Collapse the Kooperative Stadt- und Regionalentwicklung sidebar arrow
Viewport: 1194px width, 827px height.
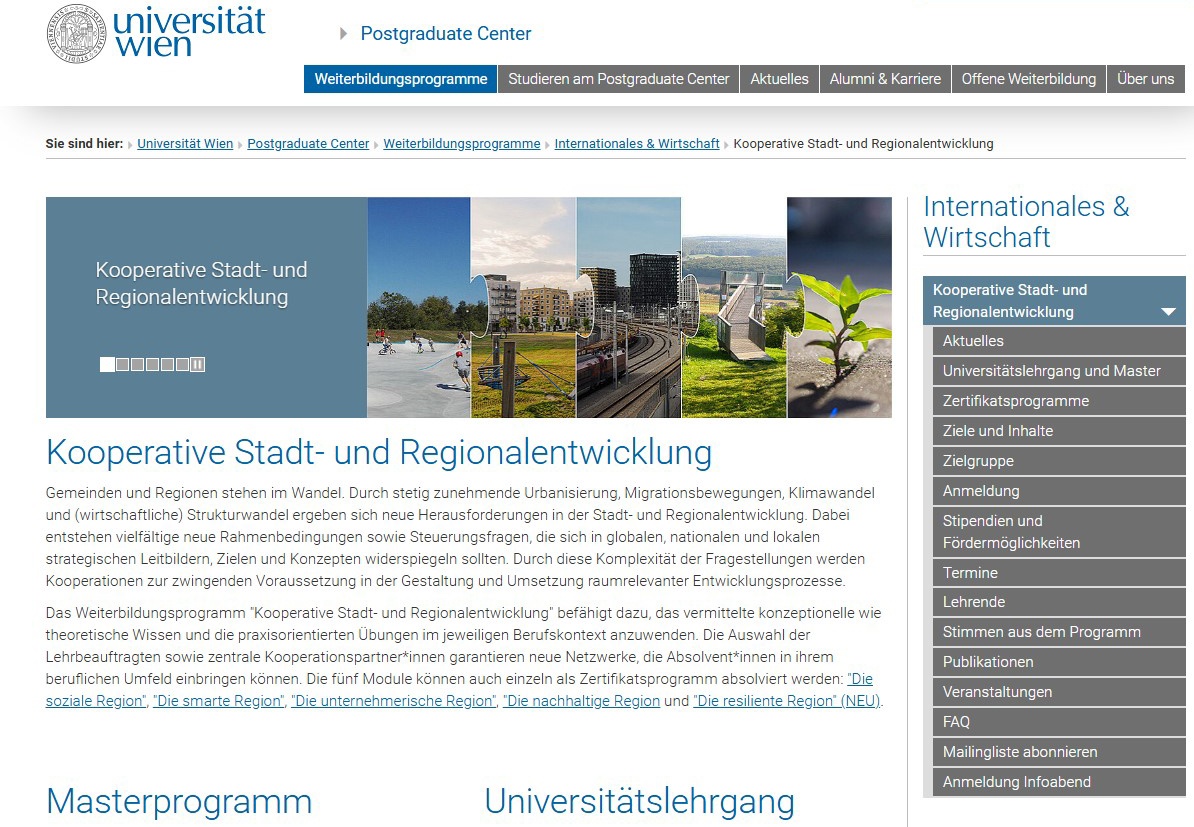[1167, 312]
